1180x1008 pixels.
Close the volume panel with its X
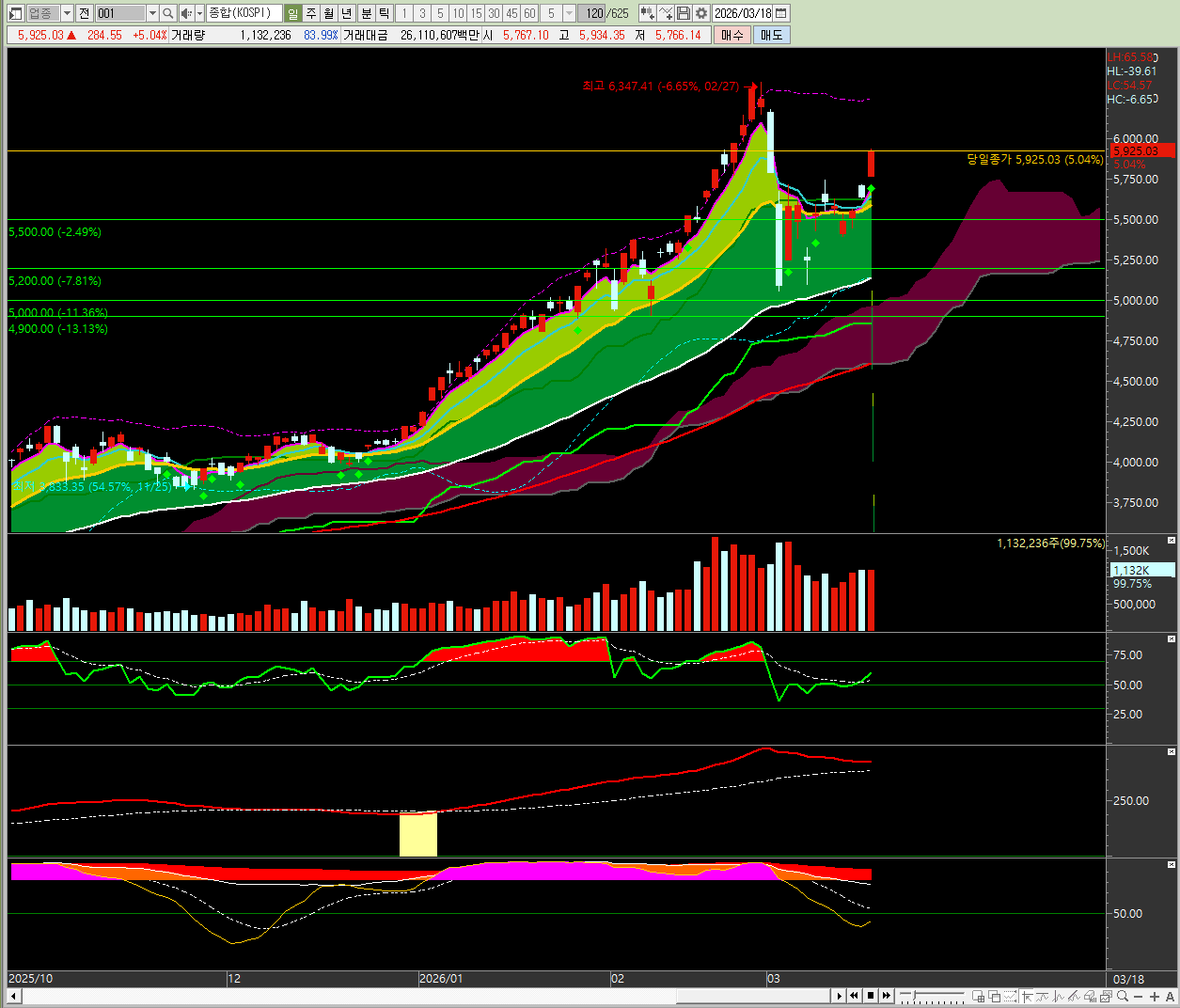(1172, 541)
